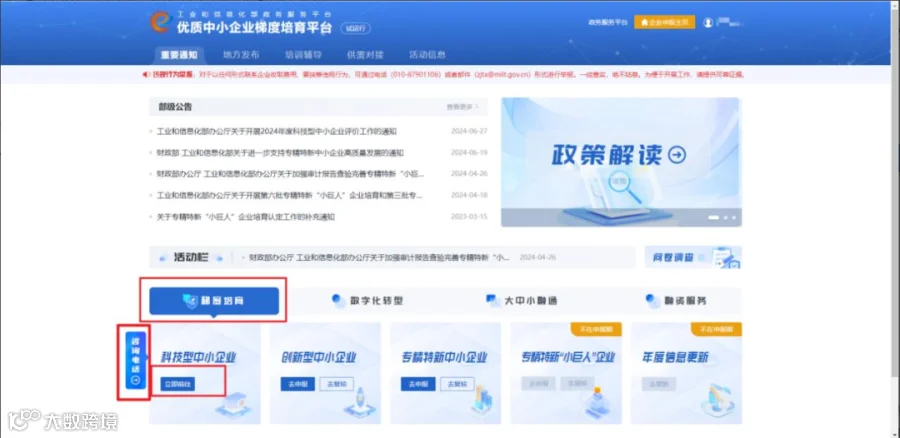Click 去复核 under 创新型中小企业

[x=336, y=384]
